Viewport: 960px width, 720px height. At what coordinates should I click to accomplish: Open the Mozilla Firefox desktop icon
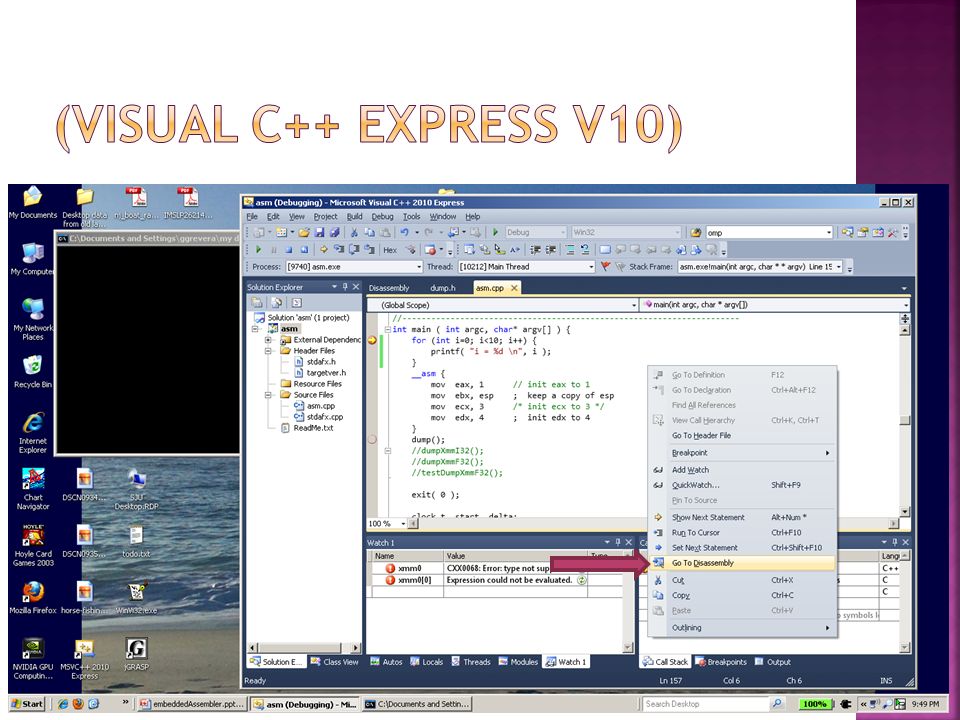click(x=33, y=598)
